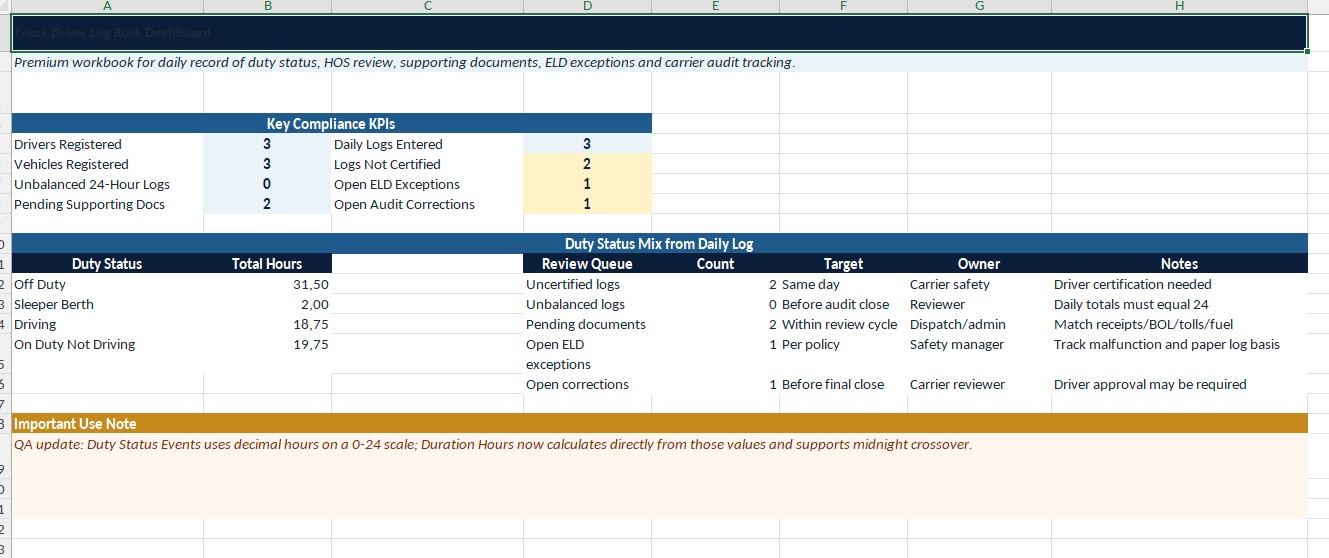Select the value next to Drivers Registered

click(x=267, y=144)
